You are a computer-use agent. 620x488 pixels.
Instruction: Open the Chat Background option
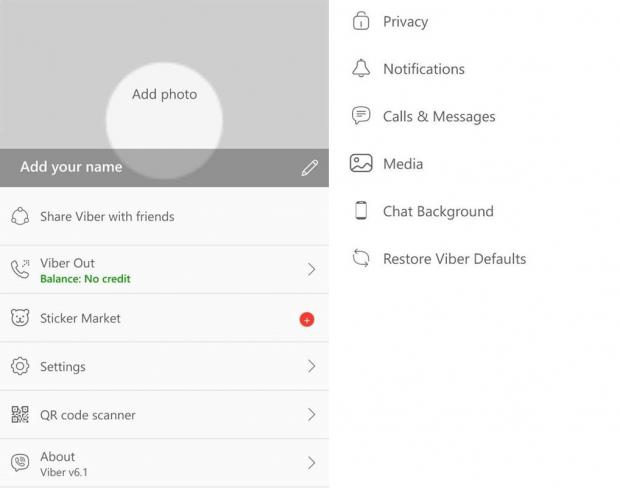pos(437,212)
